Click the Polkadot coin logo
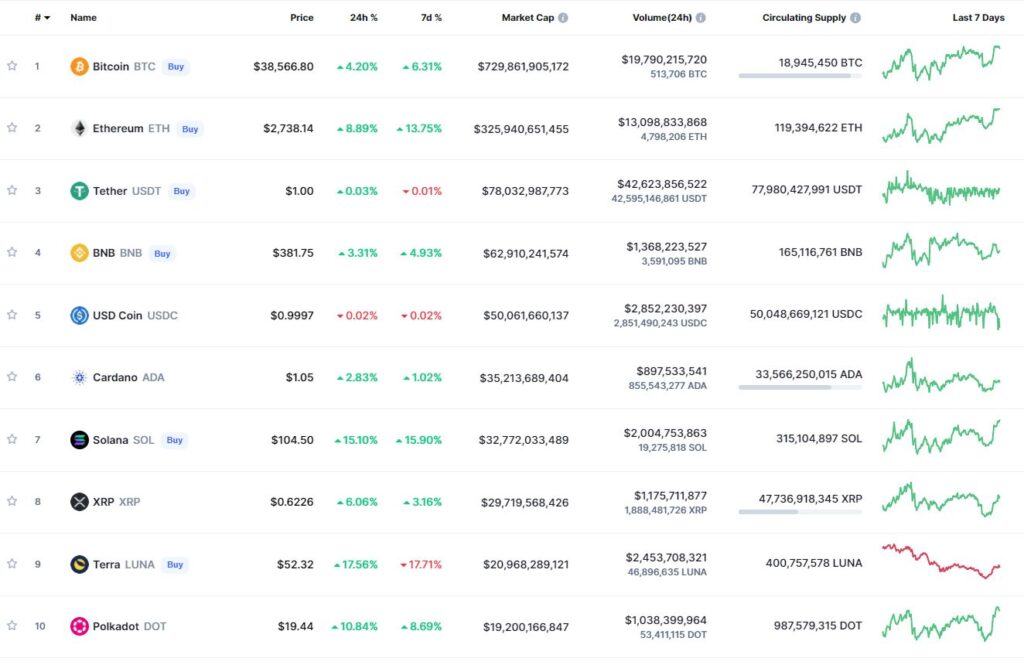The image size is (1024, 665). pos(79,626)
